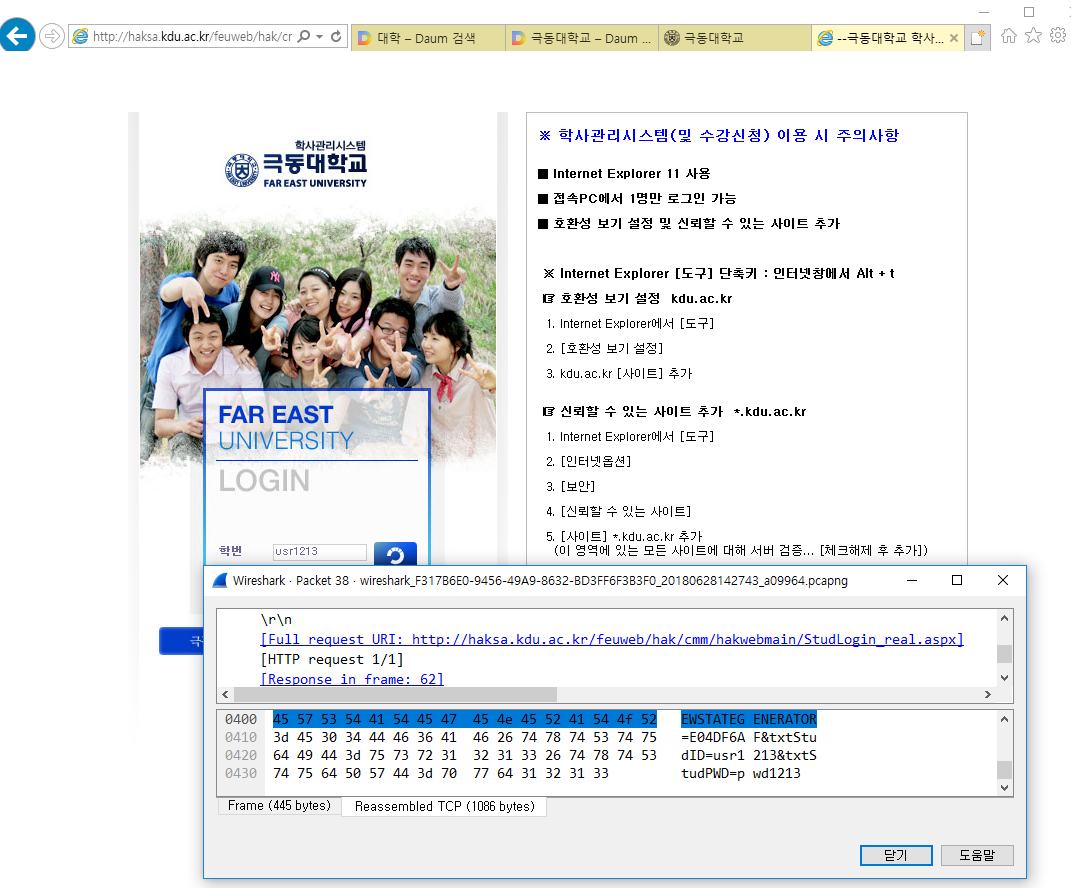
Task: Open the Reassembled TCP (1086 bytes) tab
Action: 444,807
